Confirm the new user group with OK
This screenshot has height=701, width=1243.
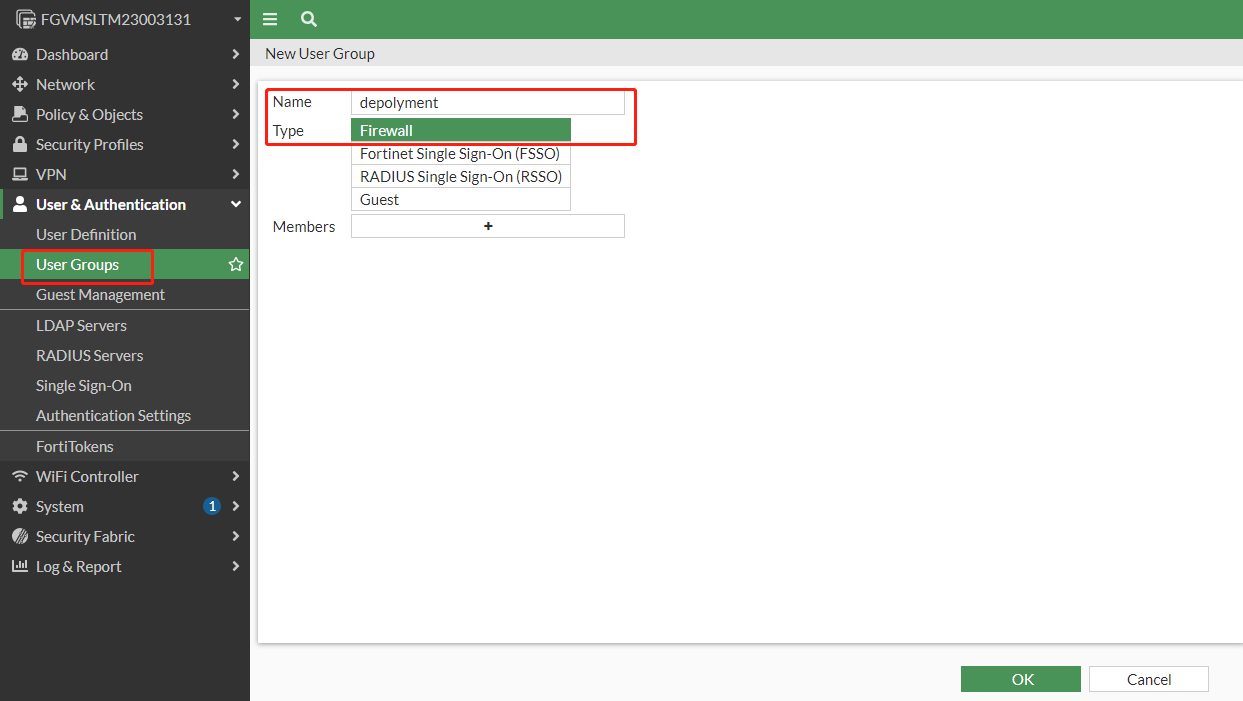(x=1020, y=678)
